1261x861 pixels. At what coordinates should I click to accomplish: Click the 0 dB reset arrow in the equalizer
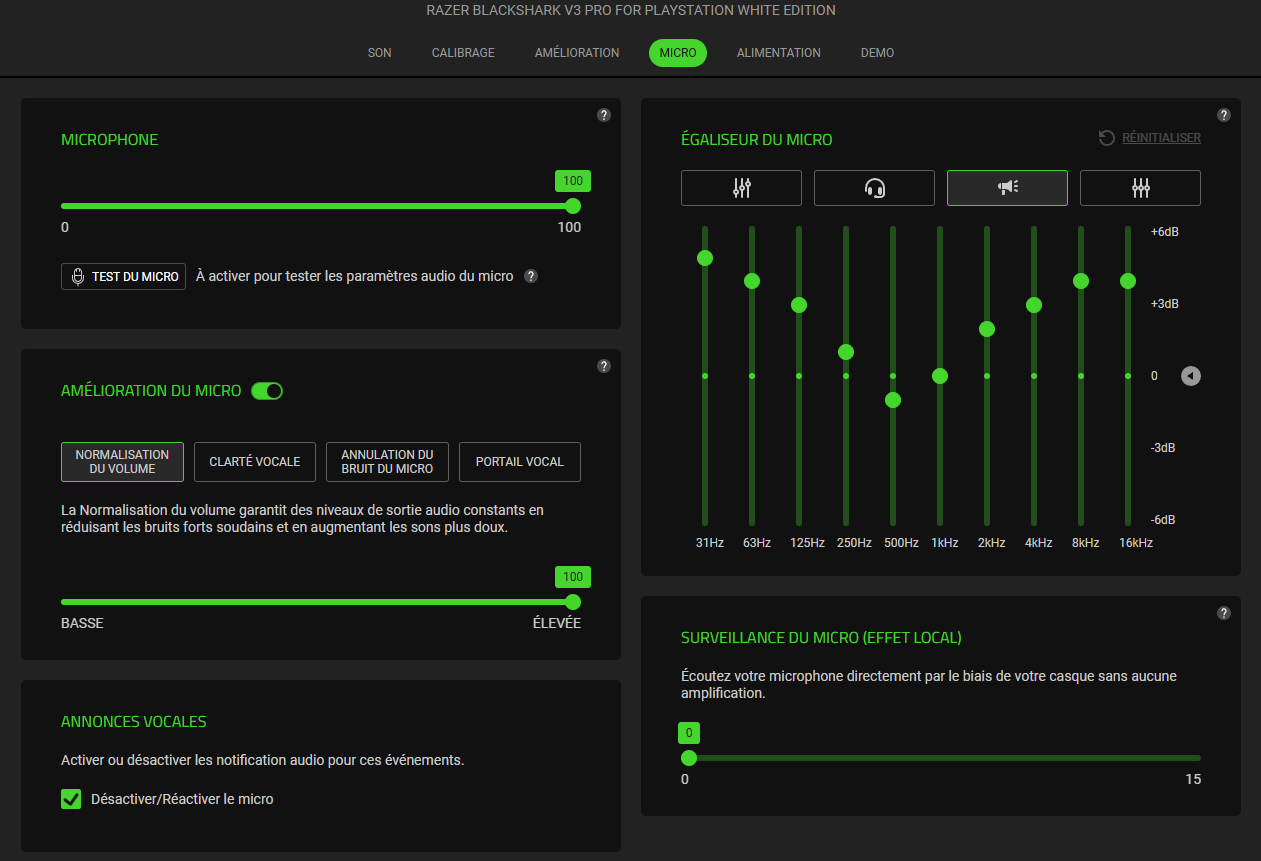1191,376
